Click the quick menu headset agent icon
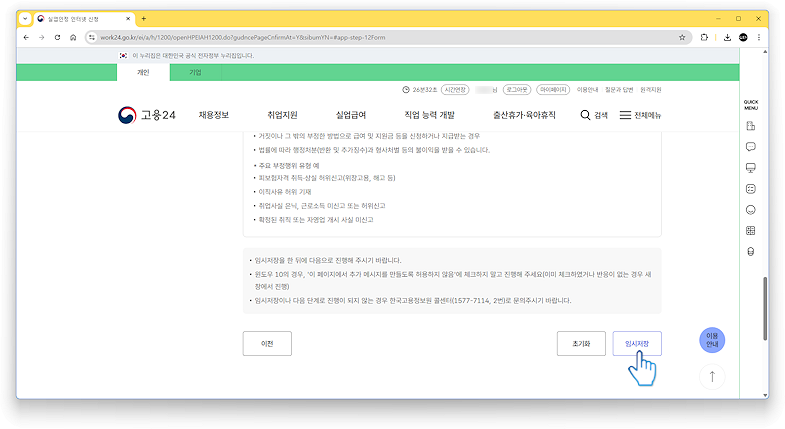 pyautogui.click(x=750, y=252)
